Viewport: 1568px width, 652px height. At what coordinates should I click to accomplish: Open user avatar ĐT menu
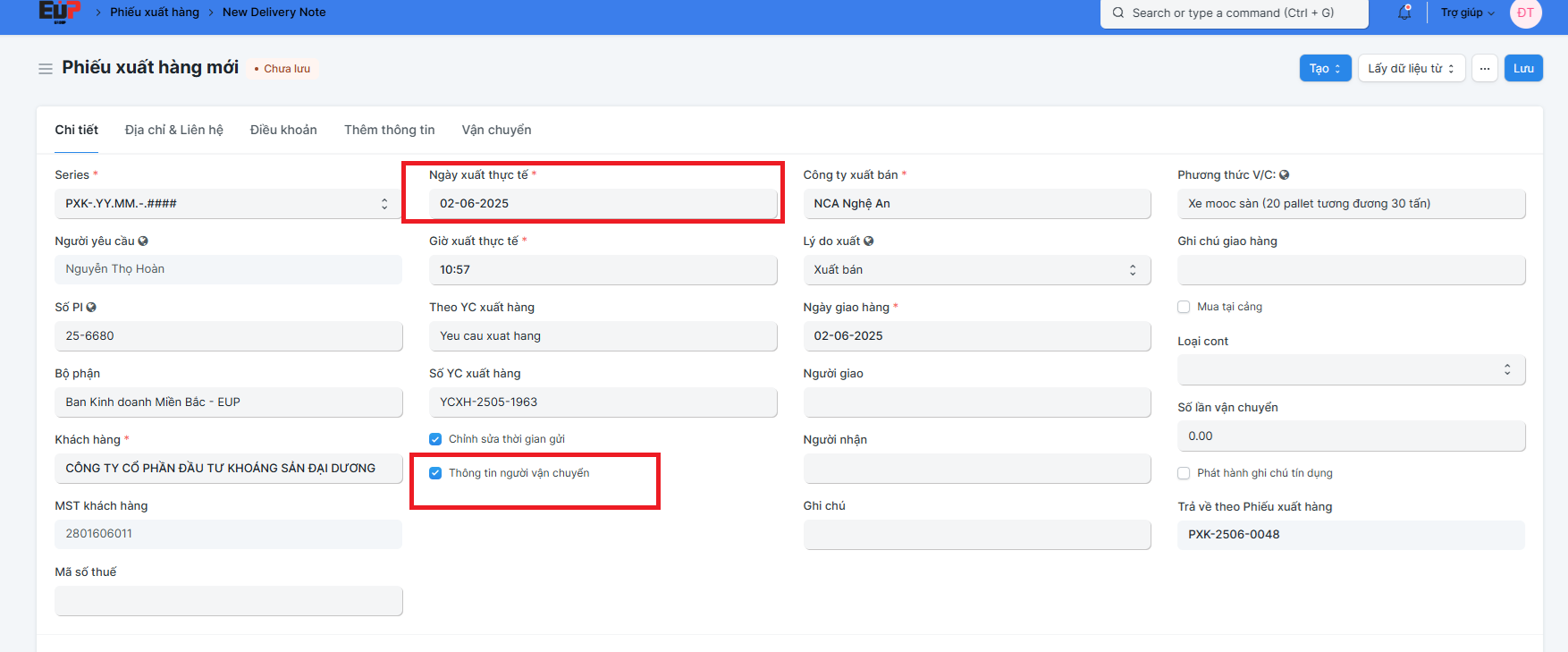[1525, 13]
